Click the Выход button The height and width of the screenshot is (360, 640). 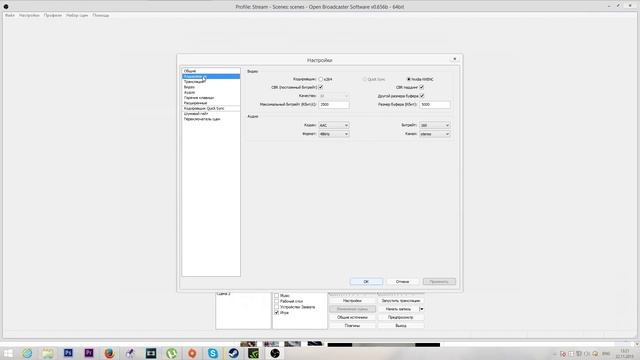click(401, 326)
